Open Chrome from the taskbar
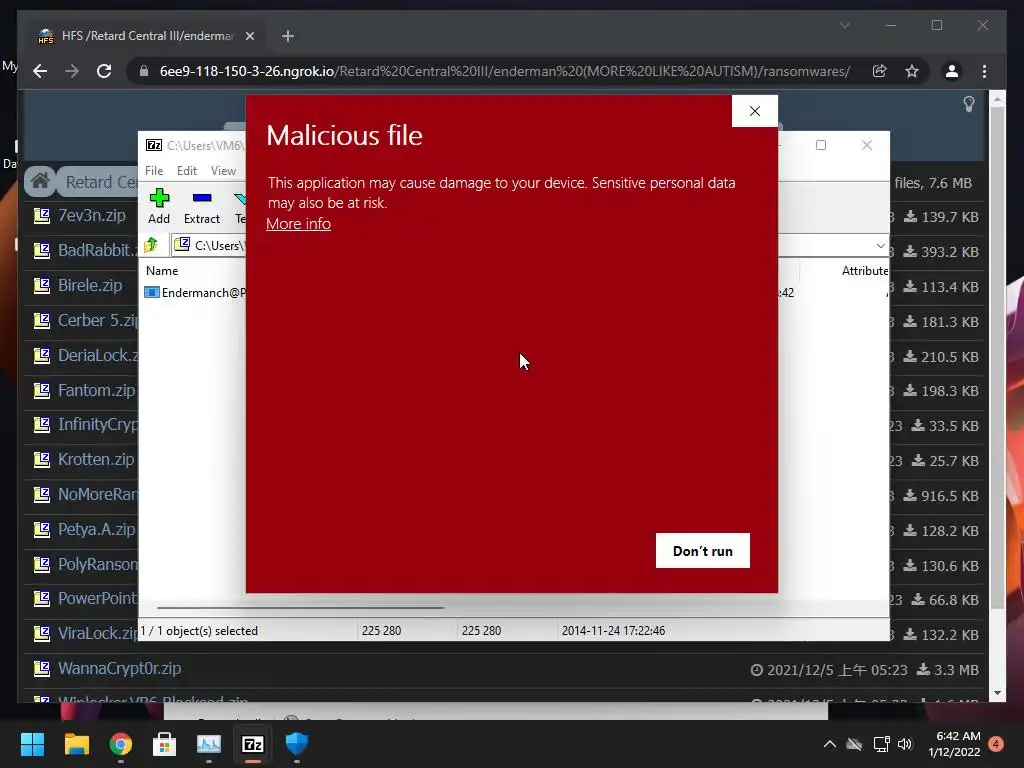Screen dimensions: 1024x768 (121, 744)
